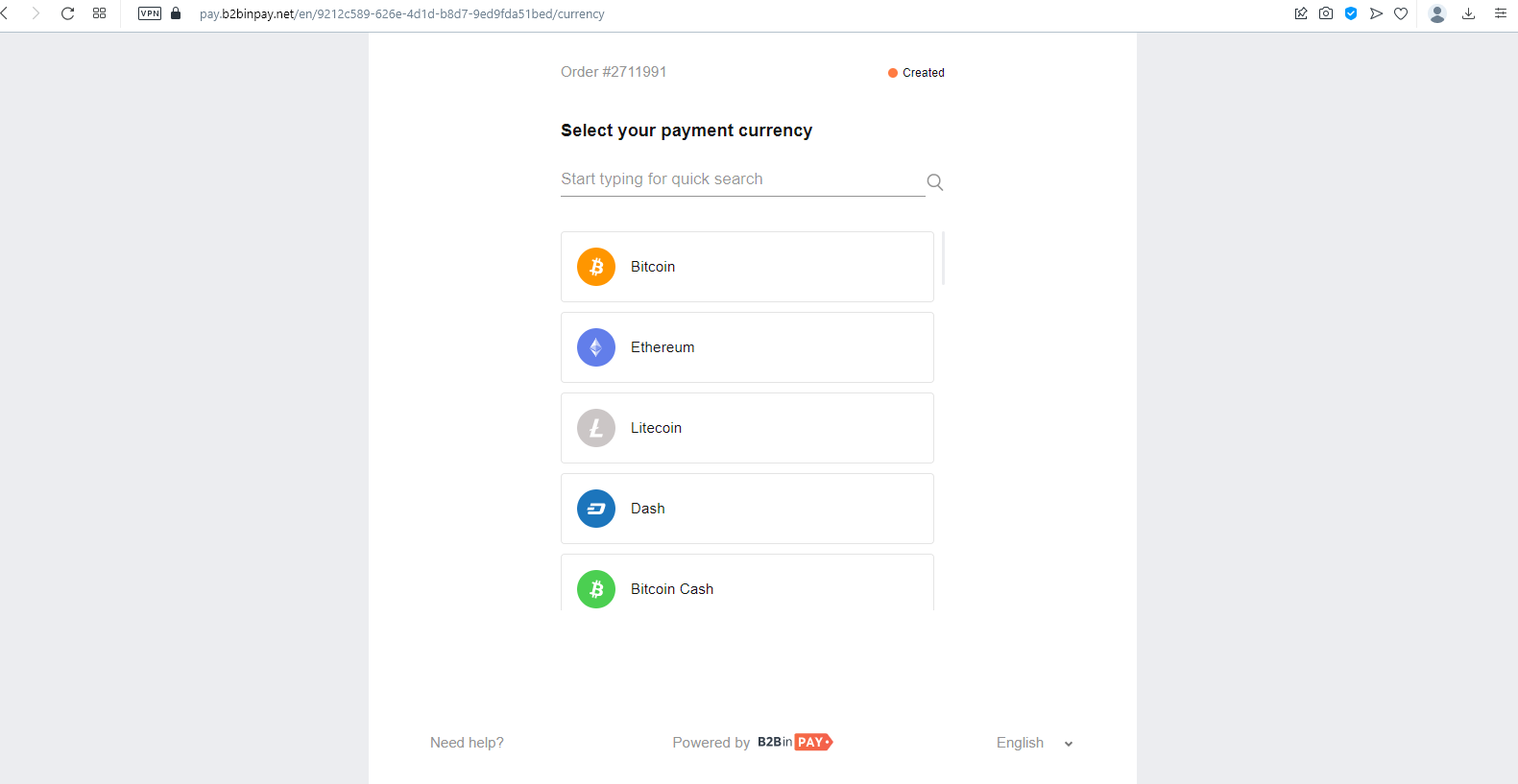
Task: Click the language selector chevron arrow
Action: (1069, 744)
